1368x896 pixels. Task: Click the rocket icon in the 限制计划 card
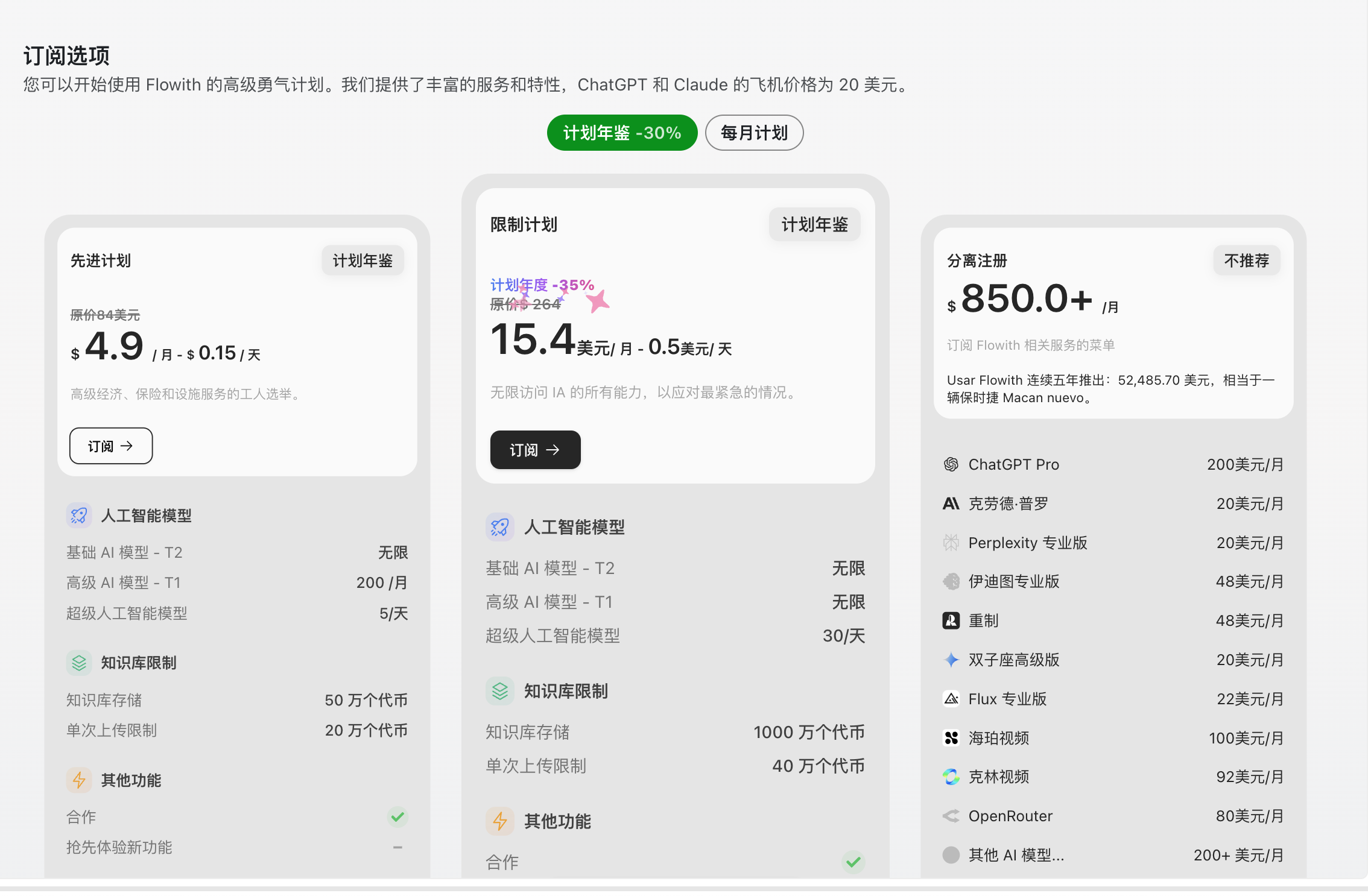(x=500, y=527)
